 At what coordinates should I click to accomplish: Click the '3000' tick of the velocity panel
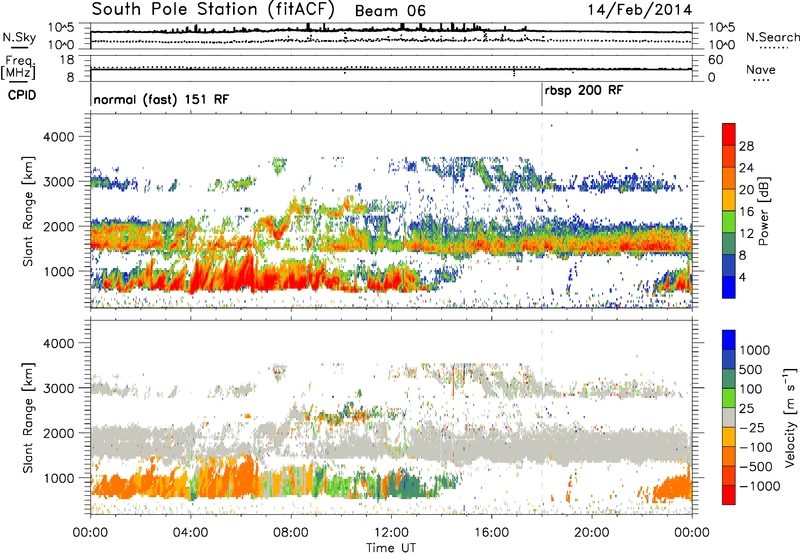point(59,388)
